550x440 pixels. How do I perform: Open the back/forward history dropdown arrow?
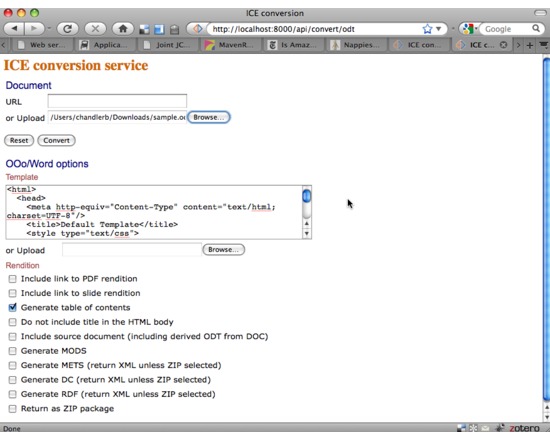point(49,28)
